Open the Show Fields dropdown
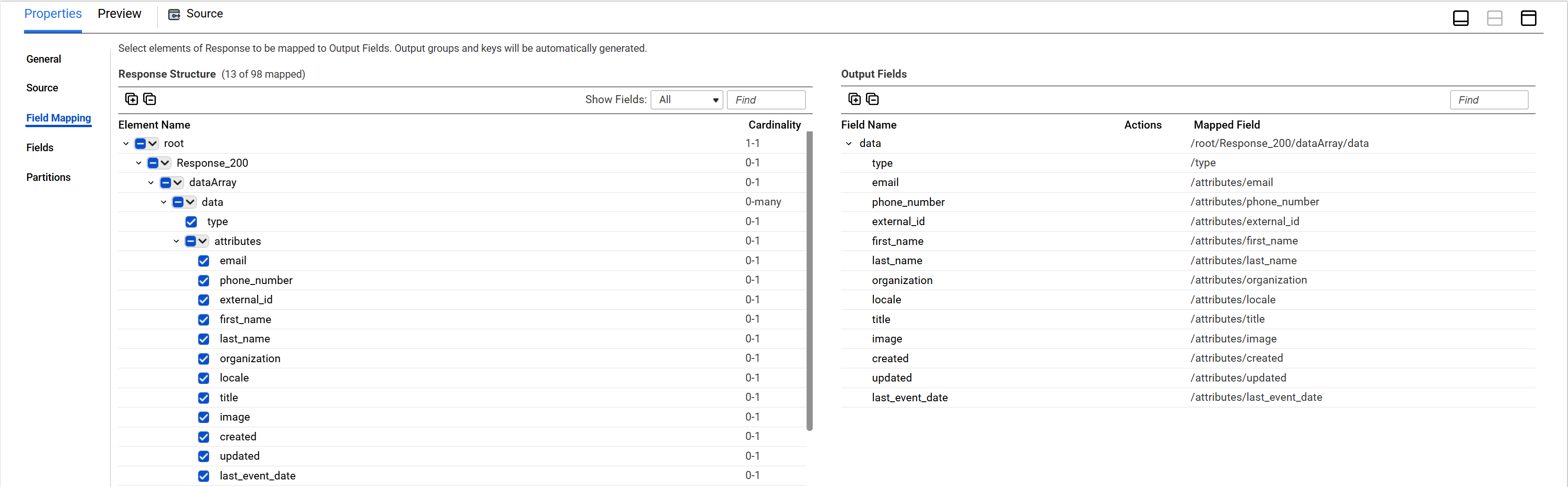The image size is (1568, 487). click(687, 100)
